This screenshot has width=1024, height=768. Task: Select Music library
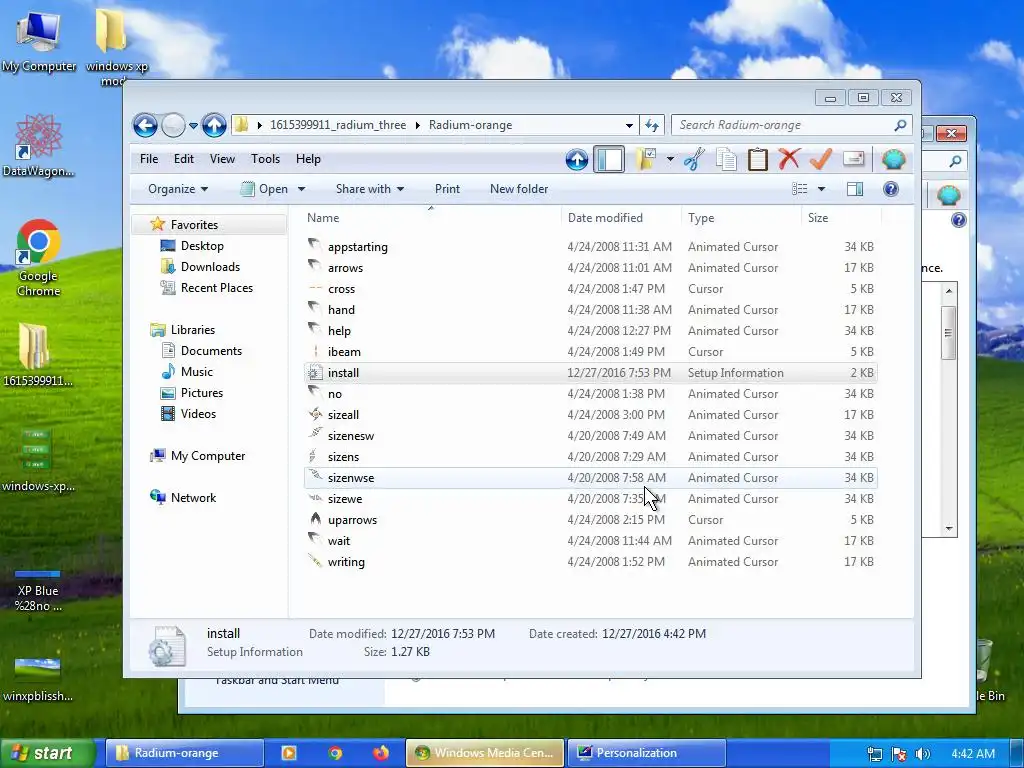[197, 372]
